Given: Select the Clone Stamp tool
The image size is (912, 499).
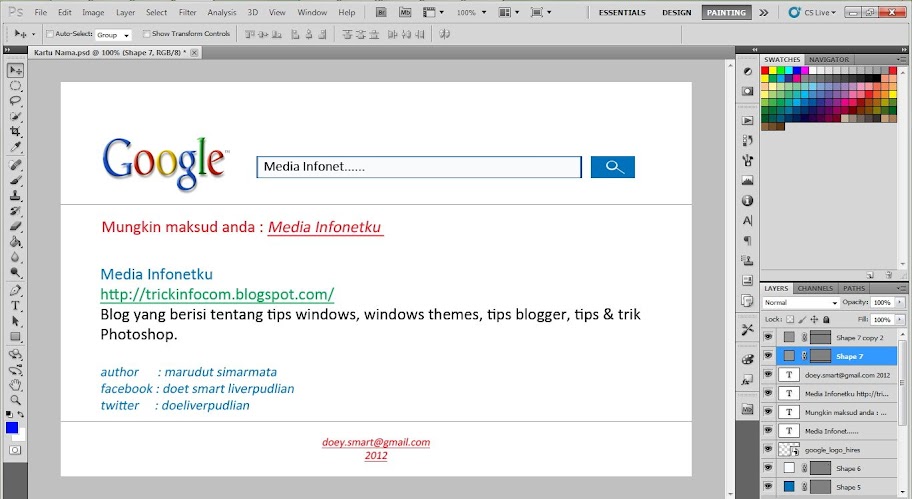Looking at the screenshot, I should (15, 195).
